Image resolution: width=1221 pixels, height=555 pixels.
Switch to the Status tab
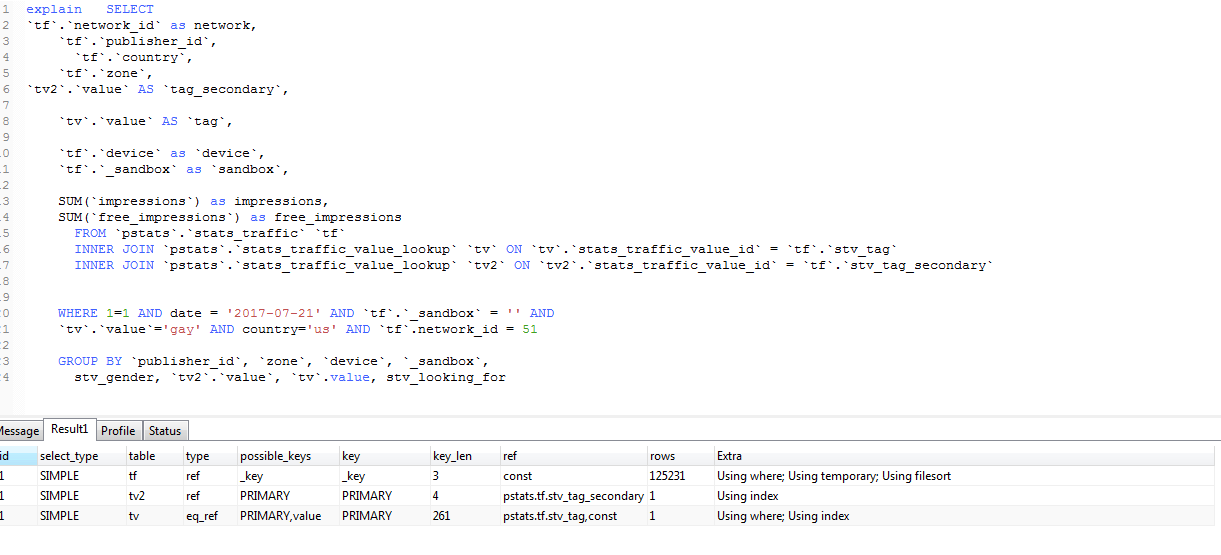[x=165, y=431]
